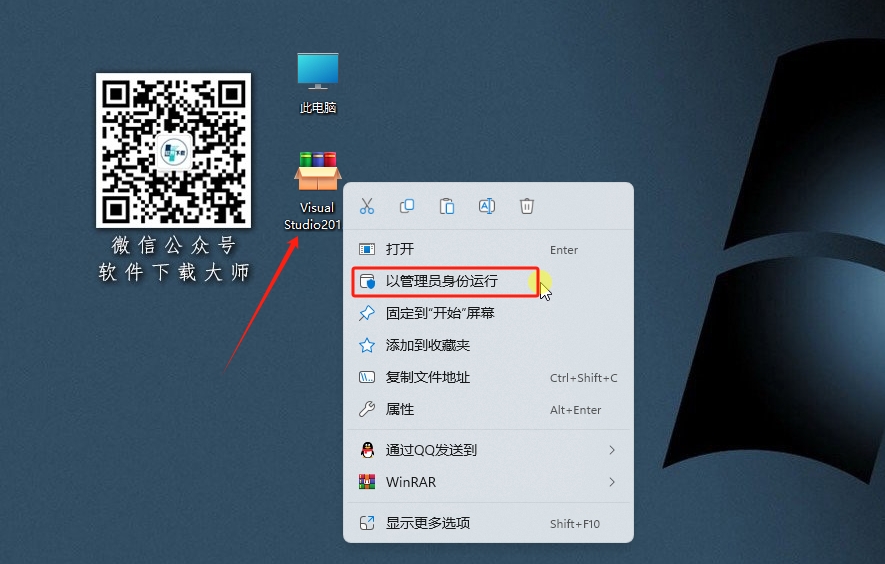Click the Copy icon in context menu

(407, 206)
